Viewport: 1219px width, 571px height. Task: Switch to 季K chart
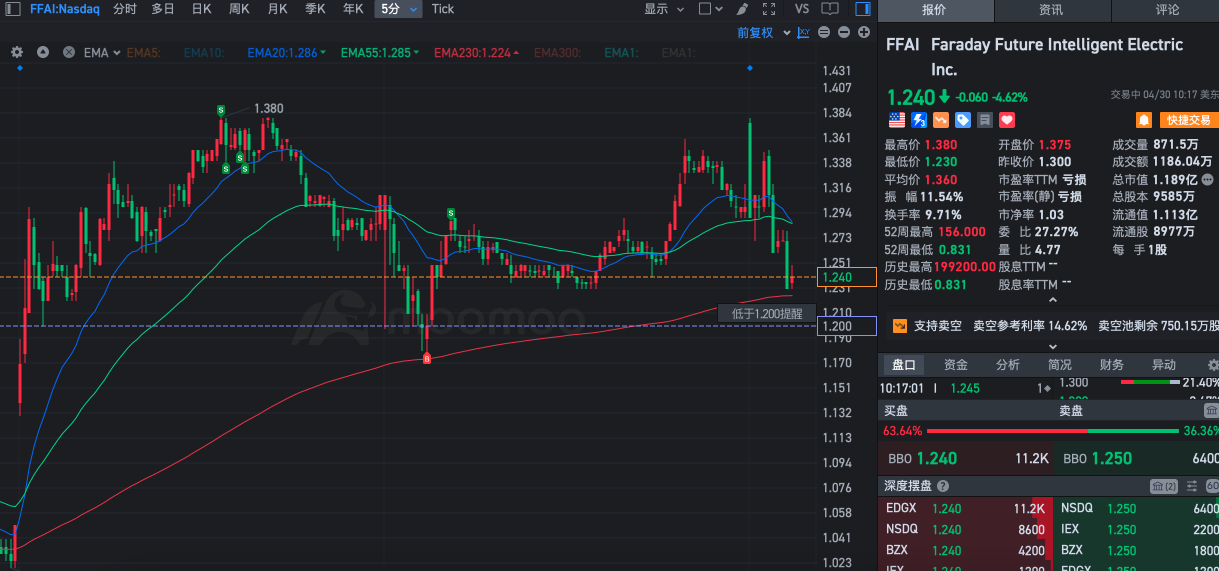tap(315, 9)
